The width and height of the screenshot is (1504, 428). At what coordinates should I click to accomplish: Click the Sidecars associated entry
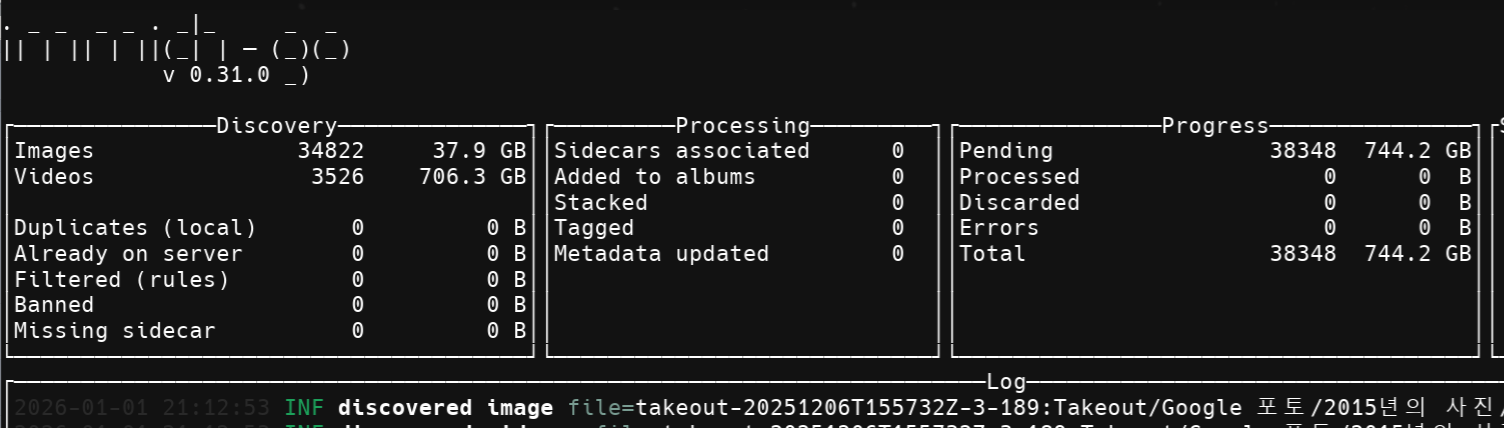coord(681,151)
